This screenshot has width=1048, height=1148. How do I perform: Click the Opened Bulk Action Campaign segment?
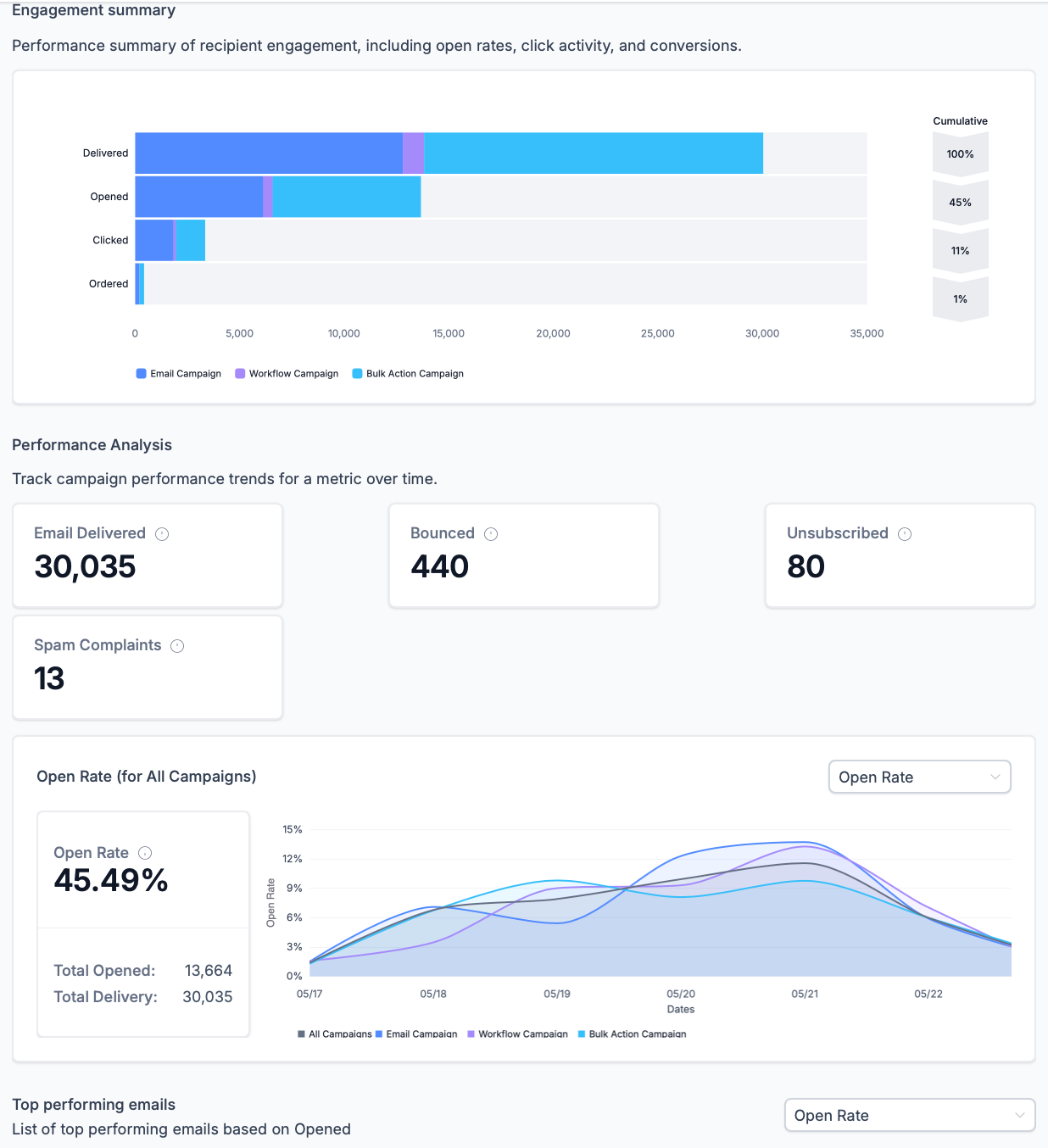347,197
